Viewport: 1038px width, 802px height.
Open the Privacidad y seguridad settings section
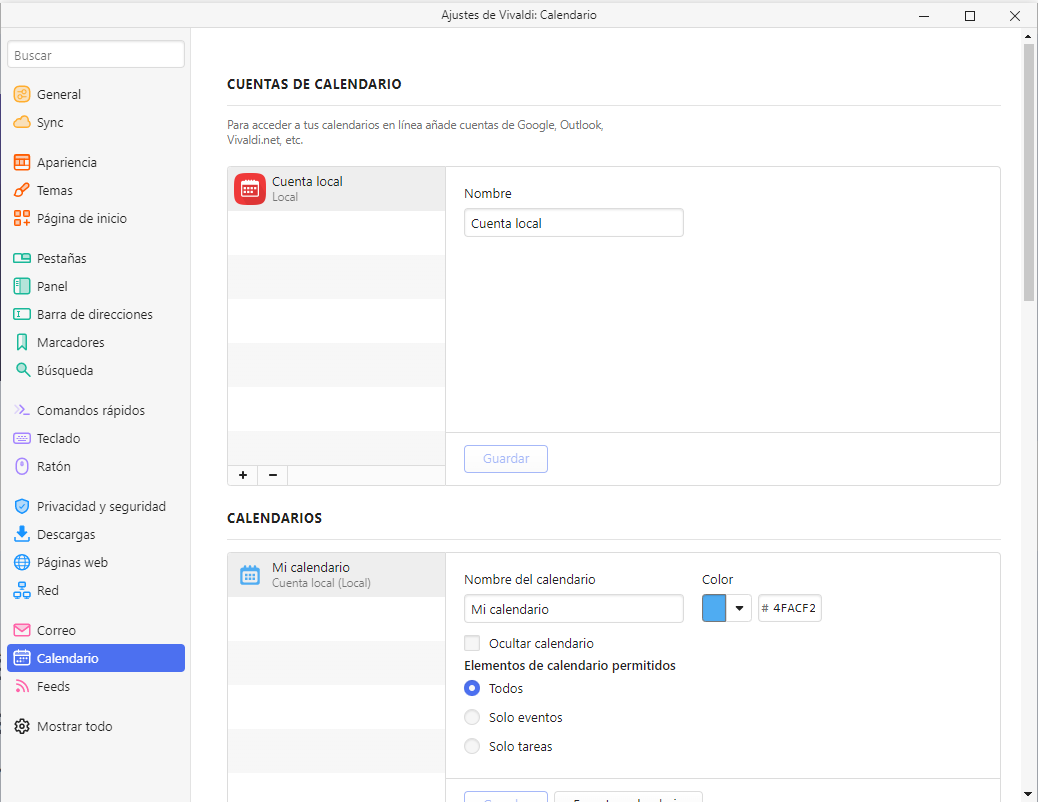[101, 506]
